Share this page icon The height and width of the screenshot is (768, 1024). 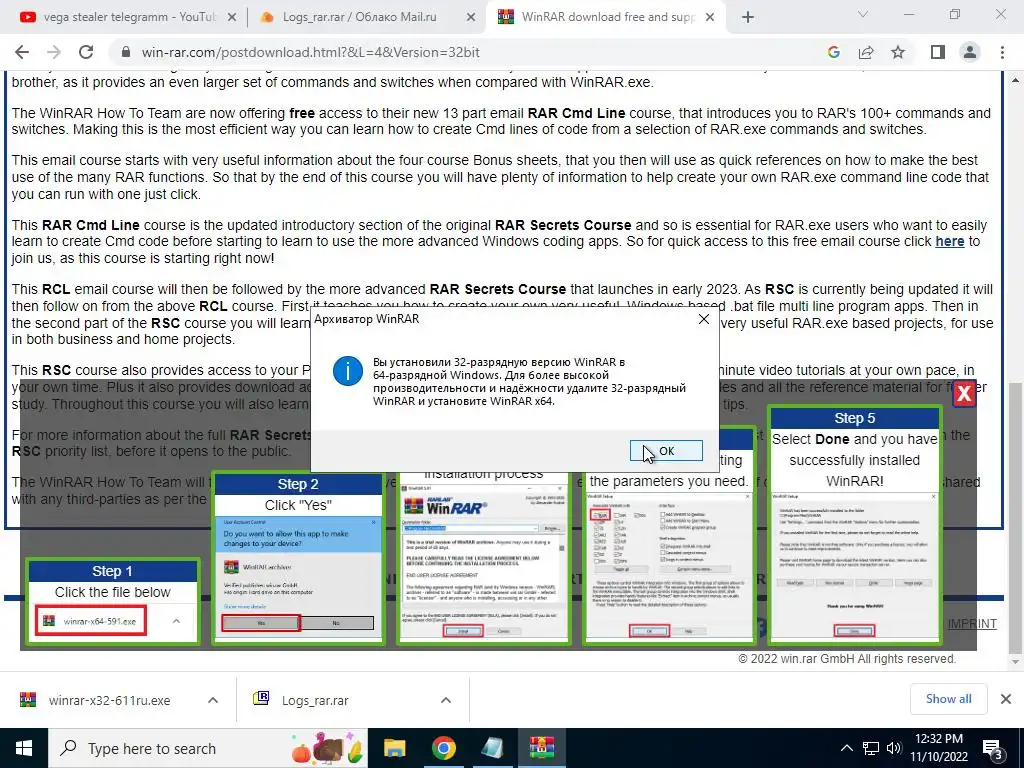[x=866, y=52]
